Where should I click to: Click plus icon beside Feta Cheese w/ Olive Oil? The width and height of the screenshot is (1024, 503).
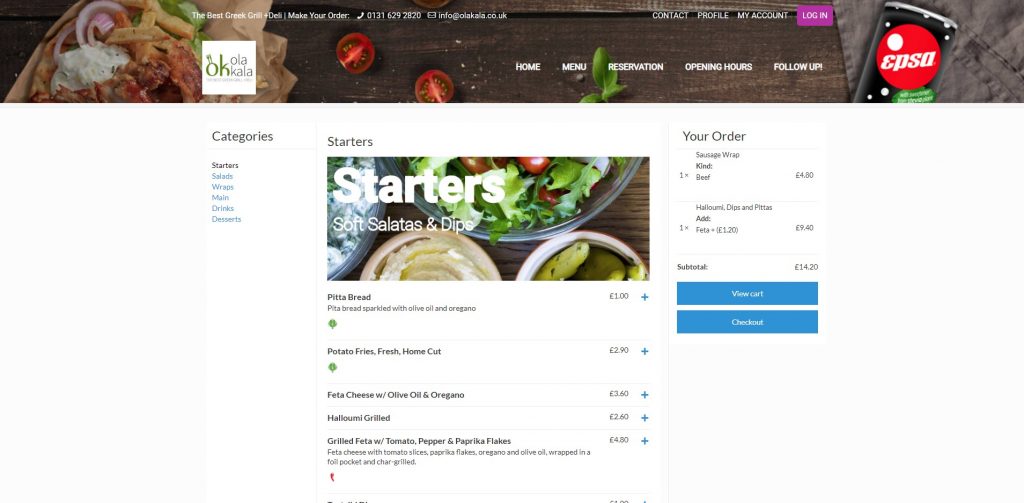click(645, 395)
